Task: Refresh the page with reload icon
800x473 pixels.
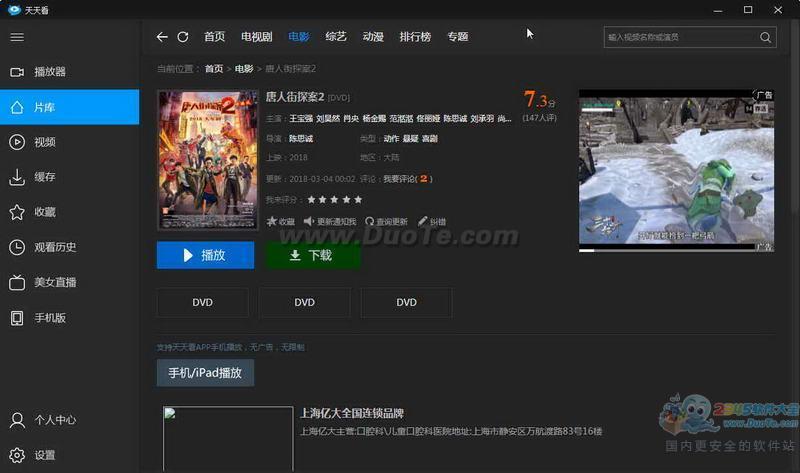Action: pos(183,37)
